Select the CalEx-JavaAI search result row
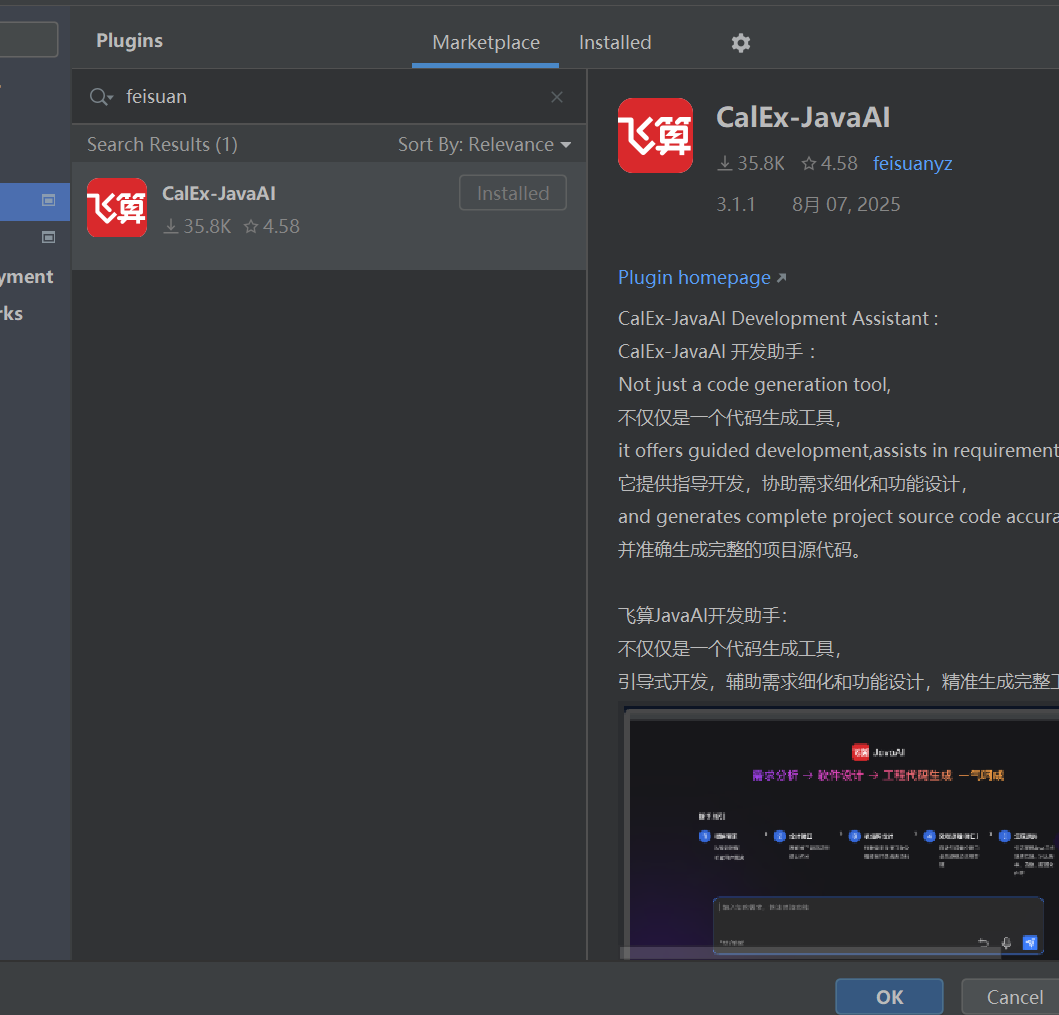The image size is (1059, 1015). click(329, 216)
